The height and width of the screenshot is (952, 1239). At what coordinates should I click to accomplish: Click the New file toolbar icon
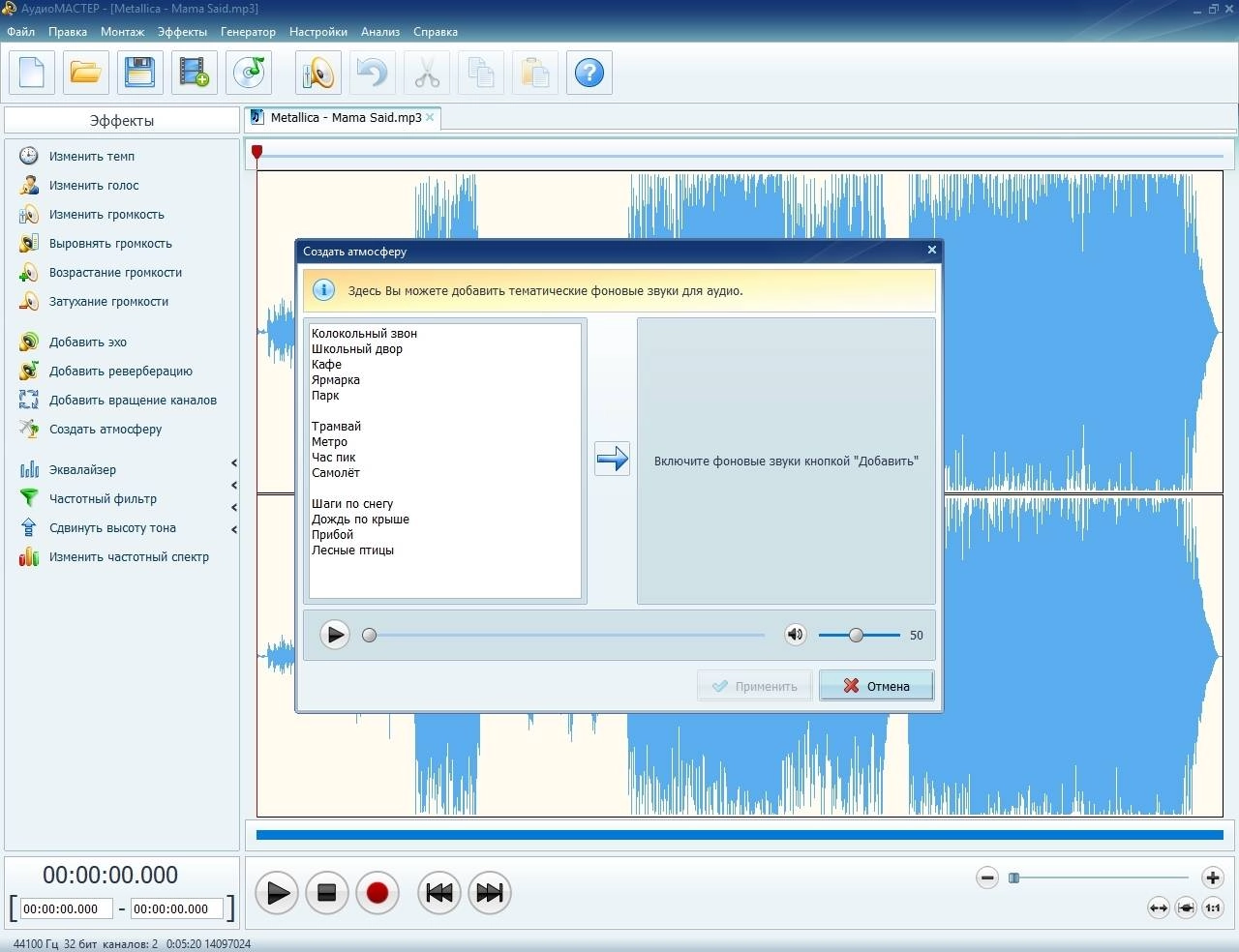[x=32, y=73]
